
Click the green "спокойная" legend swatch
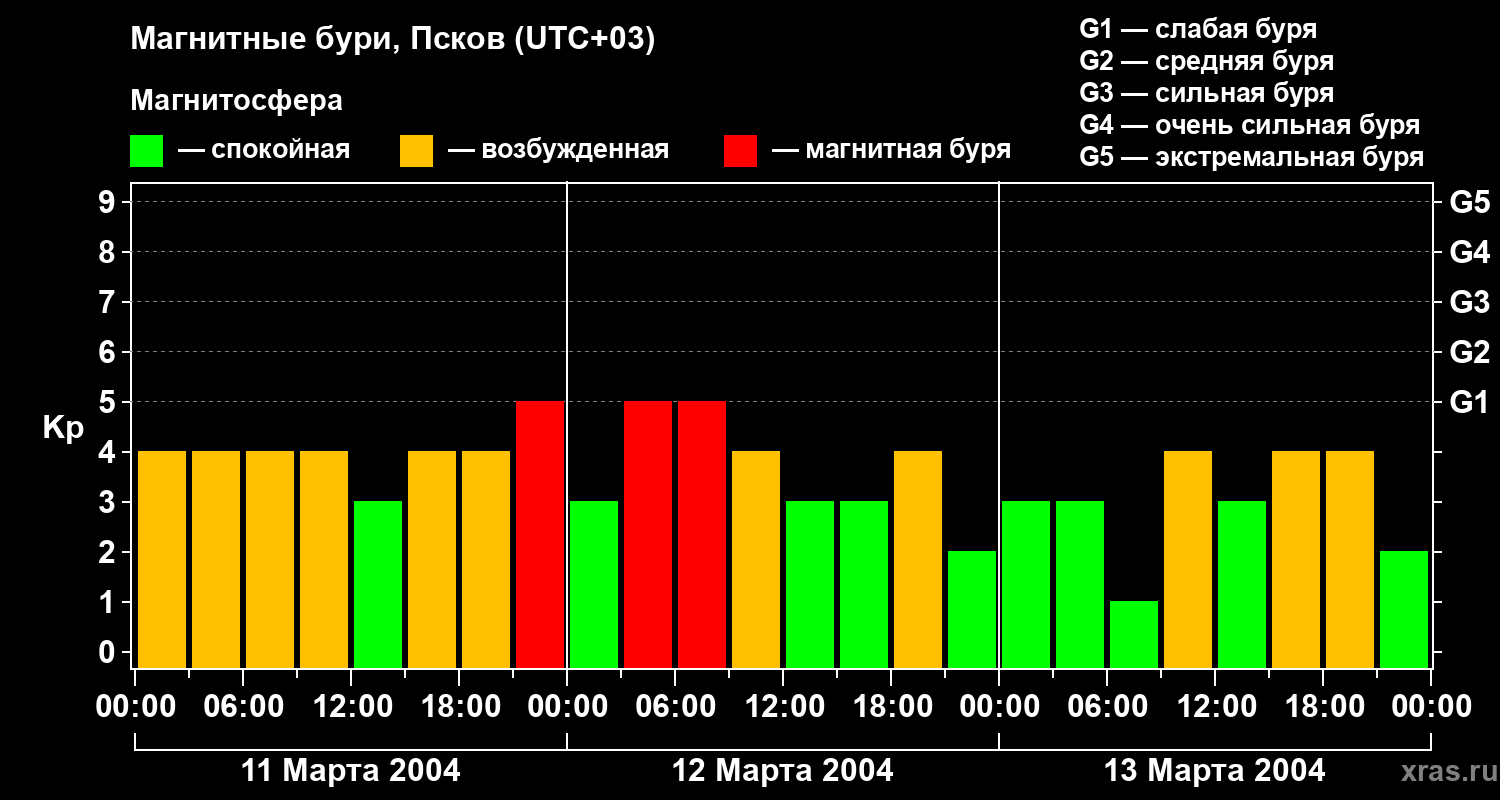click(146, 151)
